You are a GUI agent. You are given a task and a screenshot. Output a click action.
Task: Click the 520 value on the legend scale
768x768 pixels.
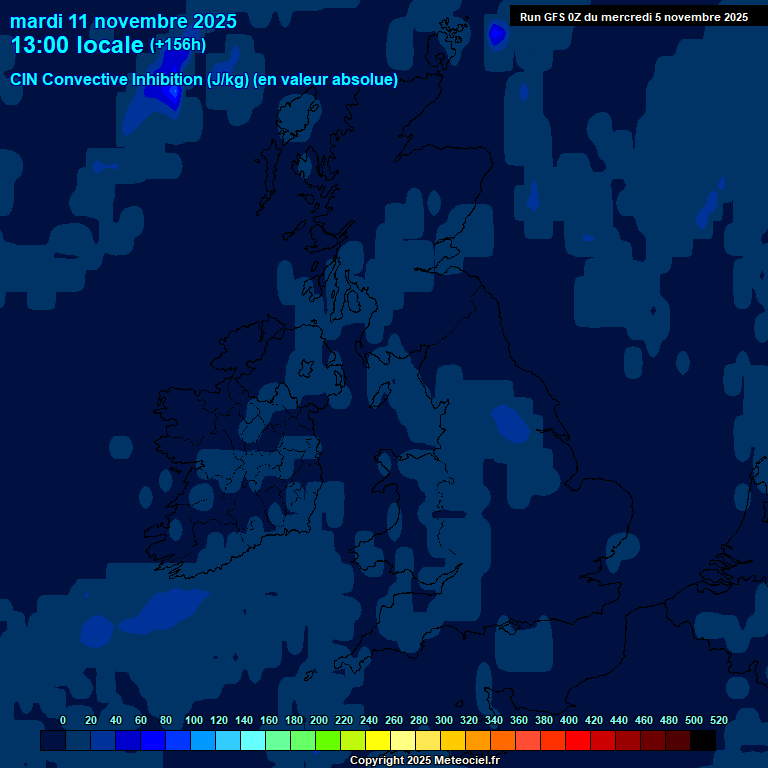(x=718, y=720)
